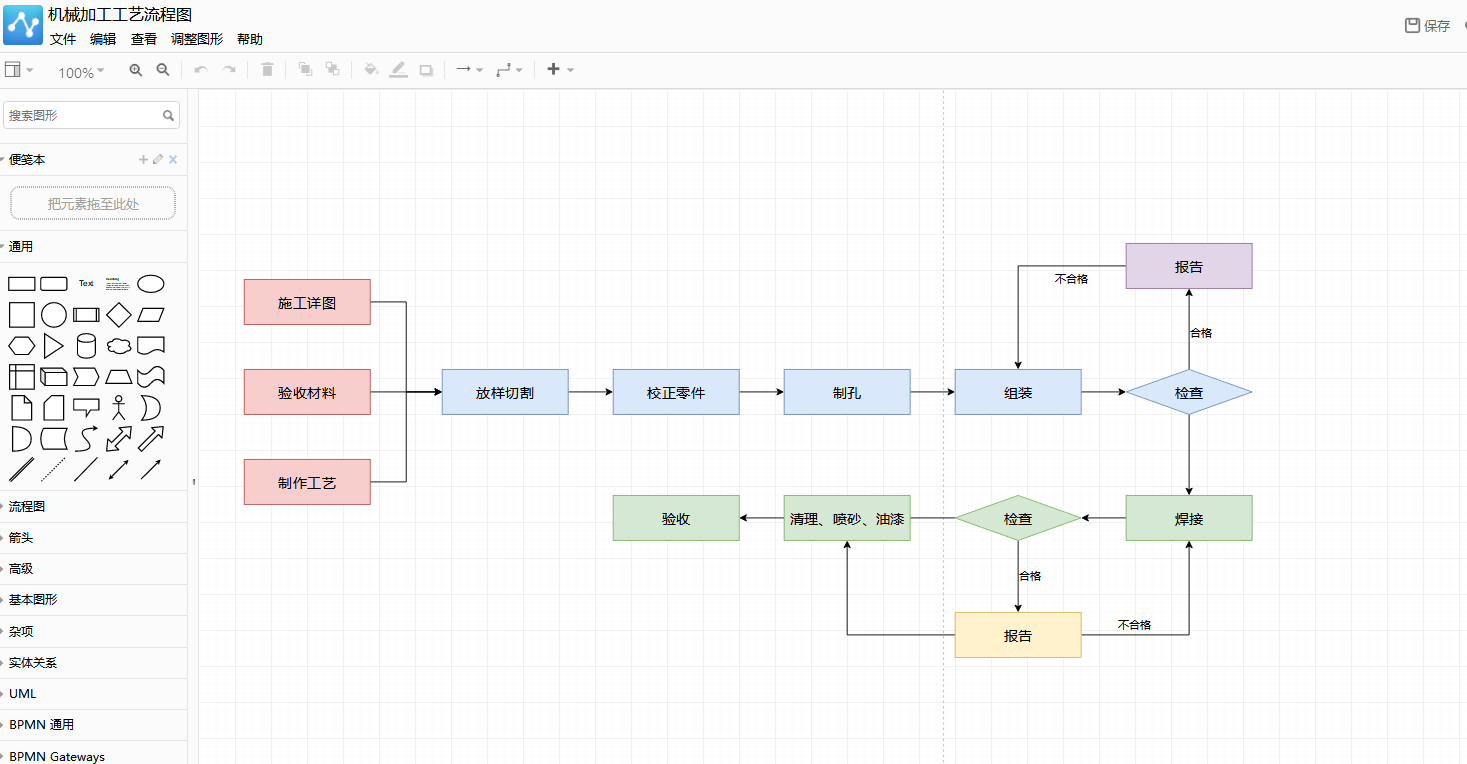Click the fill color bucket icon

pyautogui.click(x=371, y=70)
